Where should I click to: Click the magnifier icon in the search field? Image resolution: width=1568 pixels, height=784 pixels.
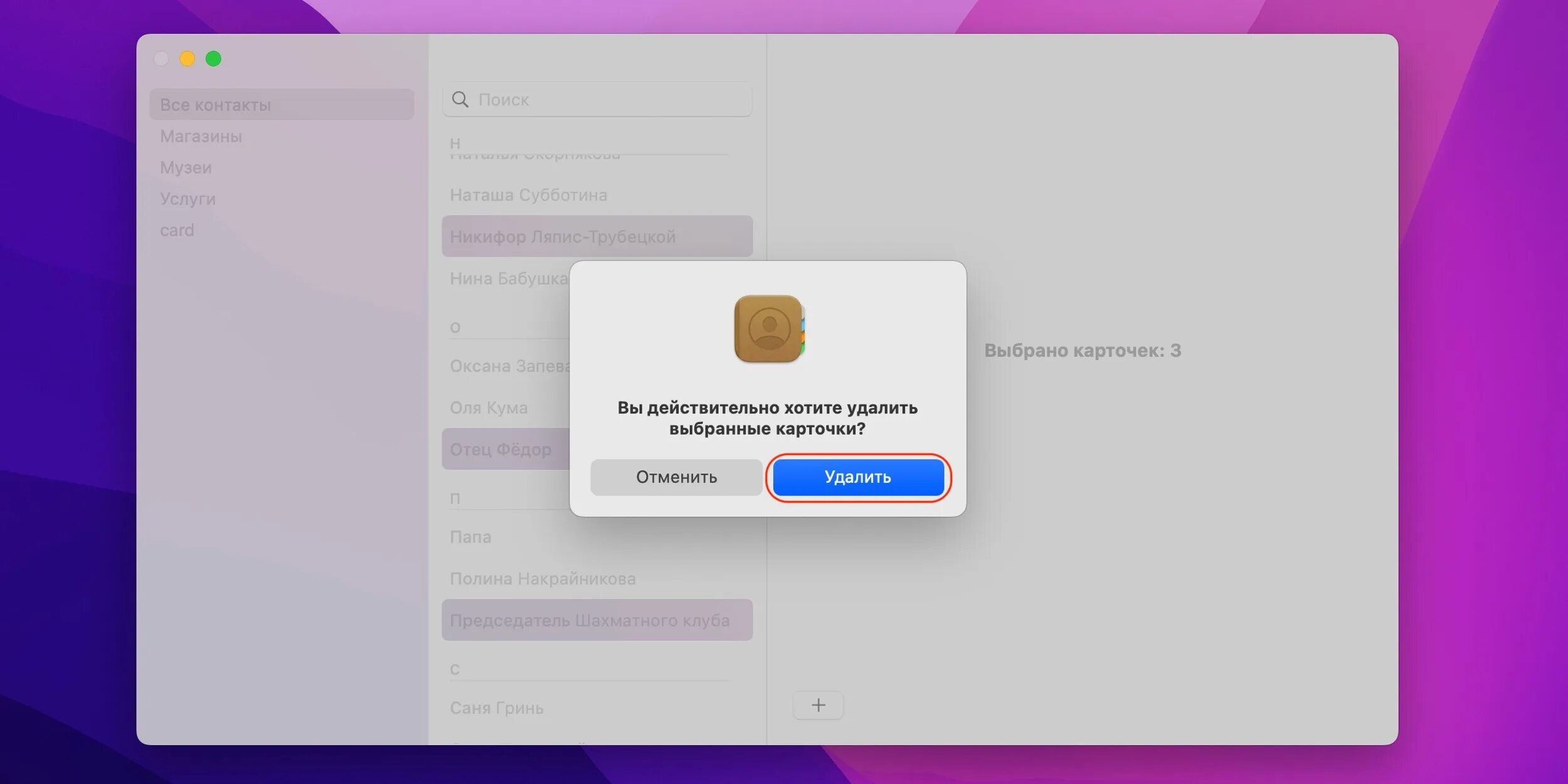pyautogui.click(x=460, y=100)
